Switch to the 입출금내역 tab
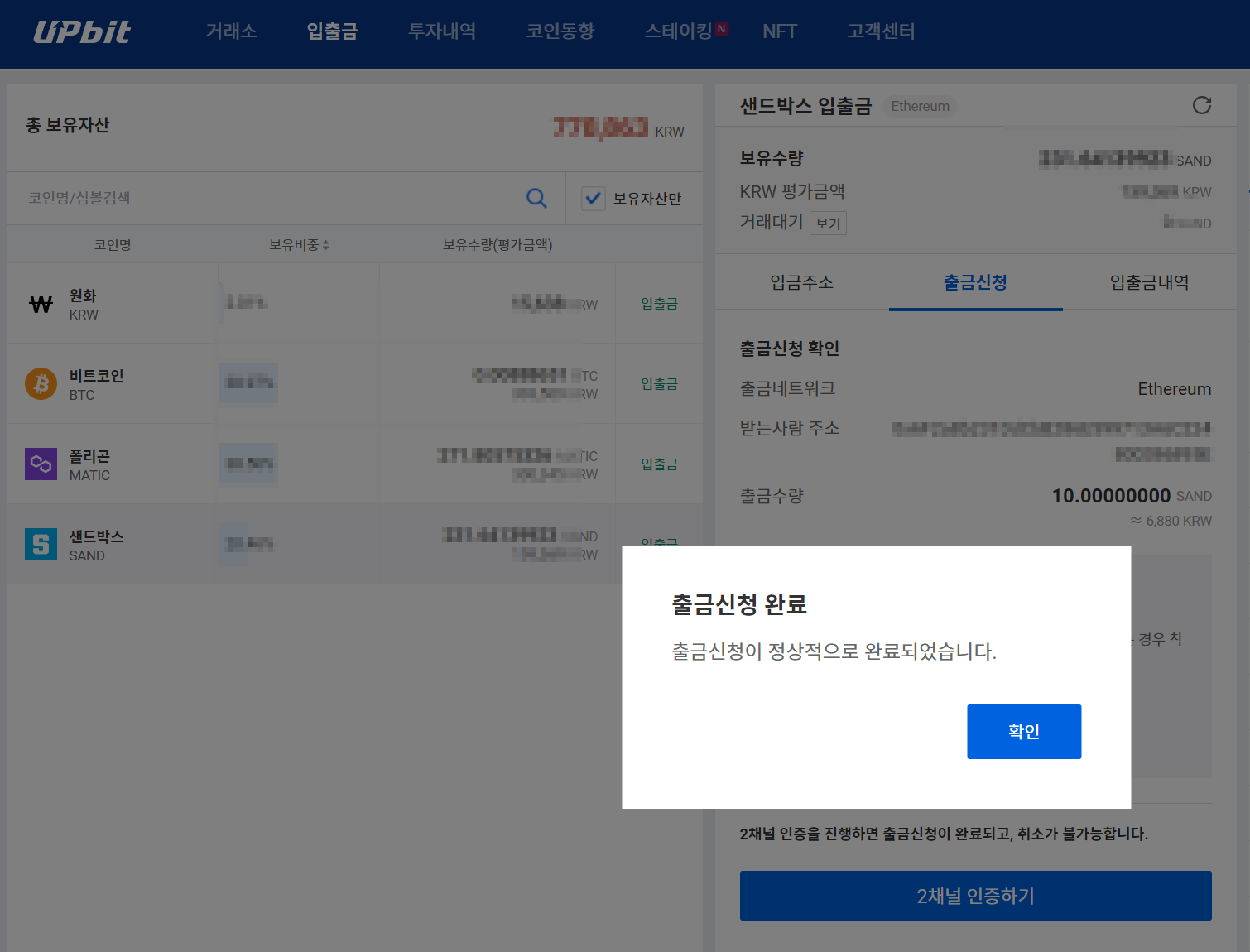Viewport: 1250px width, 952px height. pyautogui.click(x=1150, y=282)
